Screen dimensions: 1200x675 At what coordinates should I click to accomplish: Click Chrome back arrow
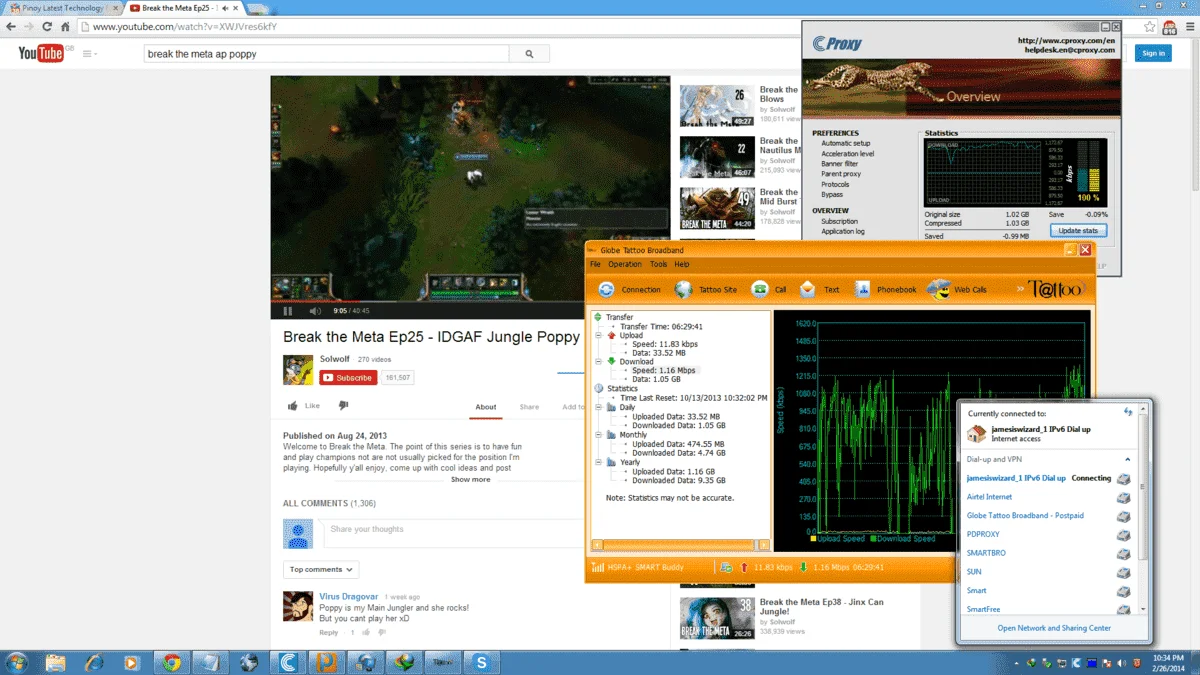coord(12,27)
